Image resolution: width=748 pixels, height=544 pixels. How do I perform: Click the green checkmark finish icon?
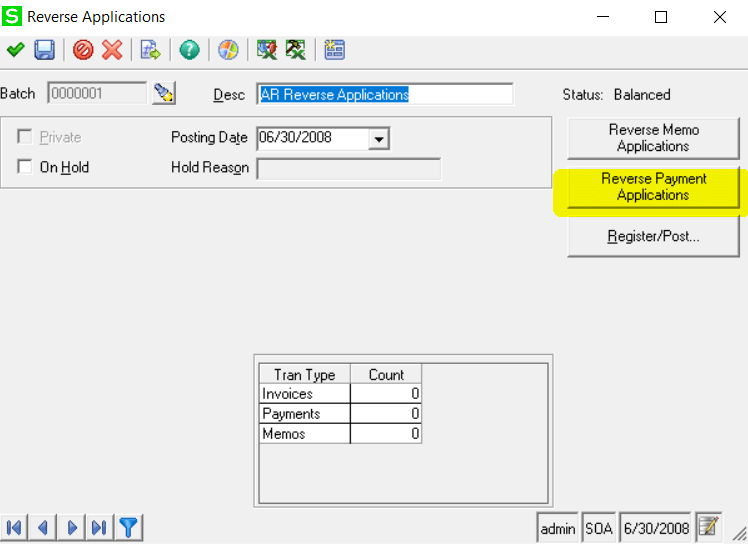(x=15, y=50)
